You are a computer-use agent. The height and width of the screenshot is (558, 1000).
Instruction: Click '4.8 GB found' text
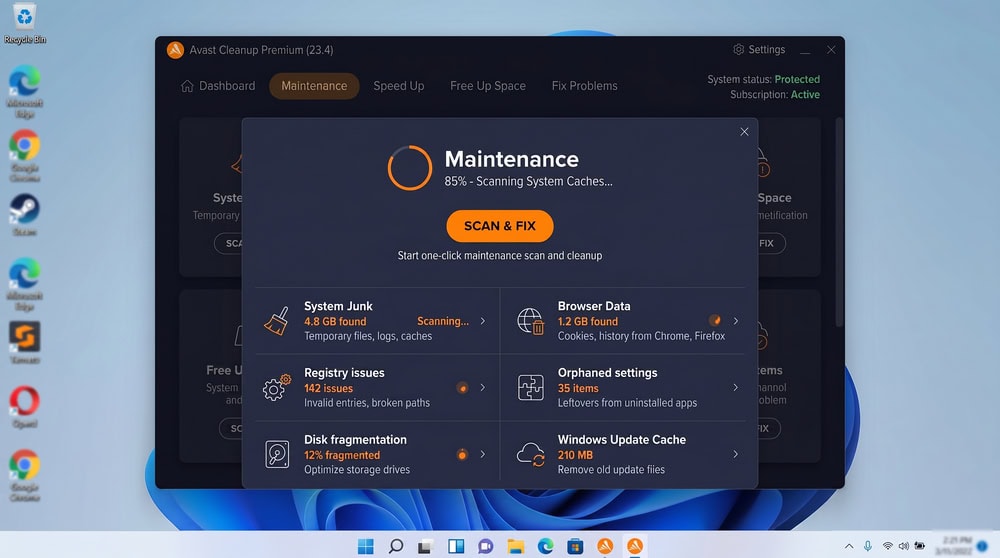click(x=335, y=321)
